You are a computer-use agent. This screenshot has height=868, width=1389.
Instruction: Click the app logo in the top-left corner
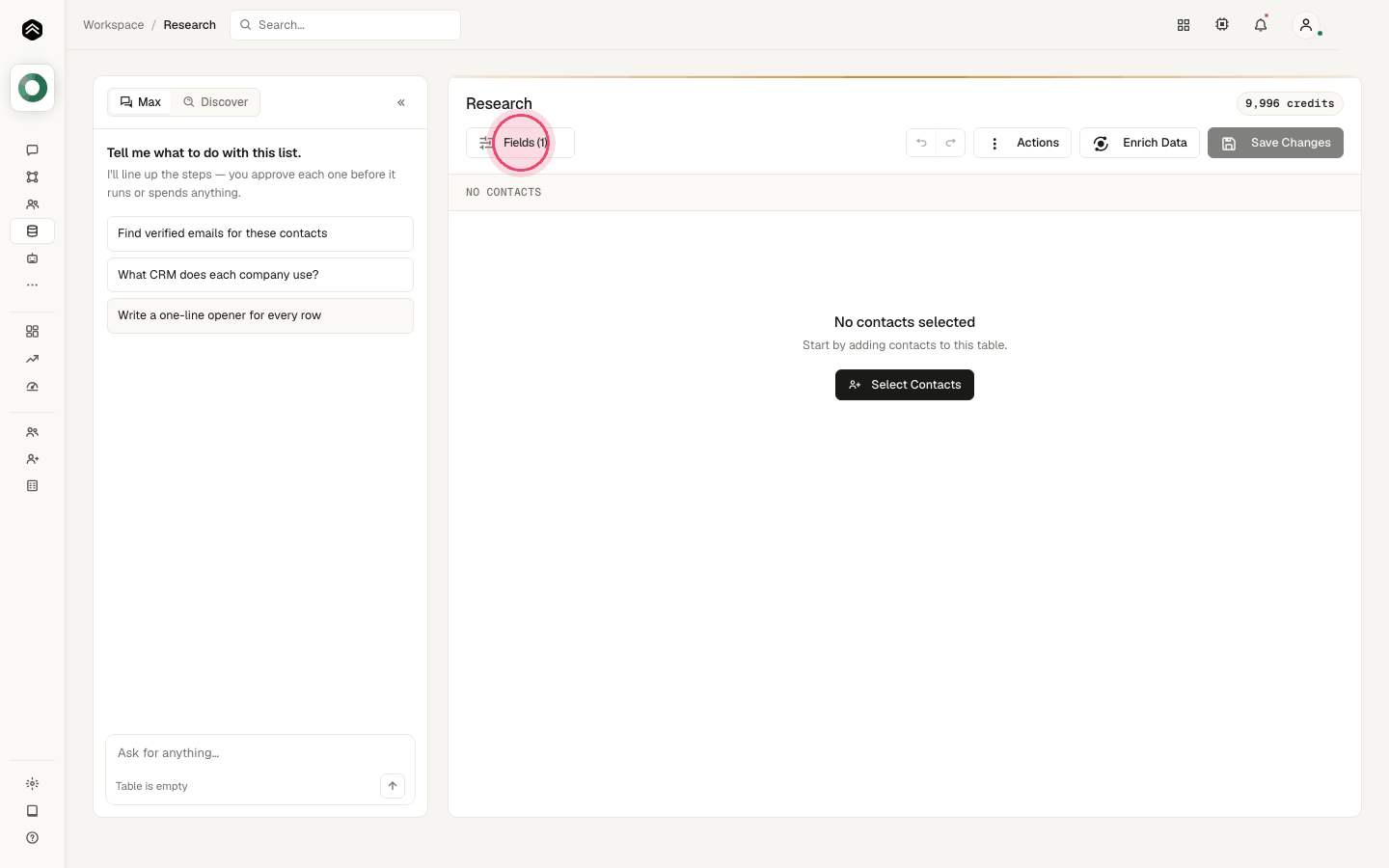(x=32, y=30)
